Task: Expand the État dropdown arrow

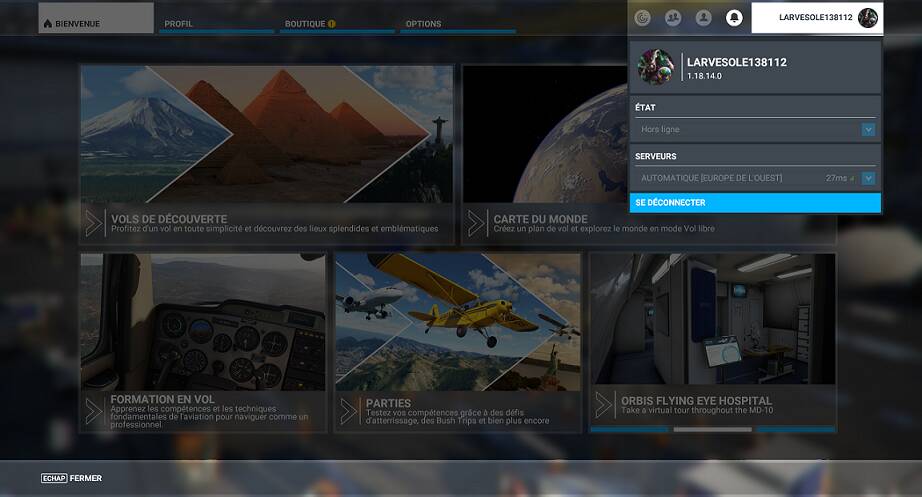Action: (868, 129)
